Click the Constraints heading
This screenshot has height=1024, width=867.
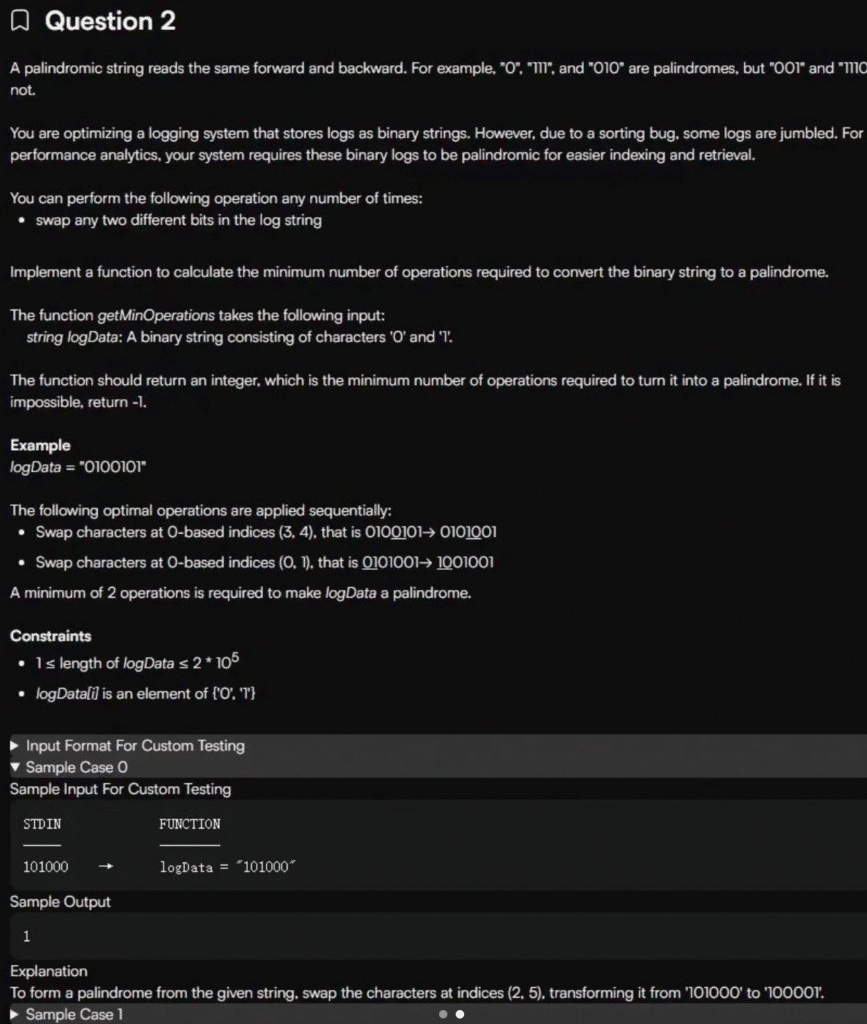[x=50, y=636]
